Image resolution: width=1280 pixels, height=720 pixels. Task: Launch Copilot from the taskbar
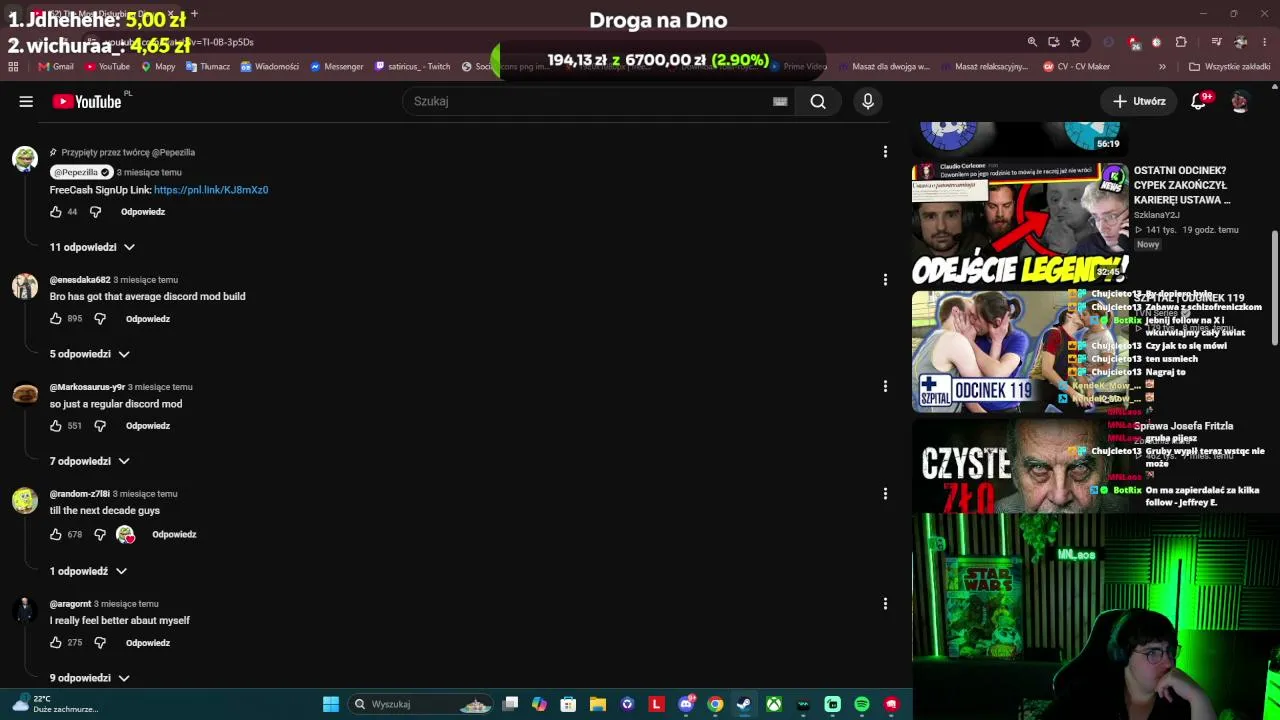(x=539, y=704)
